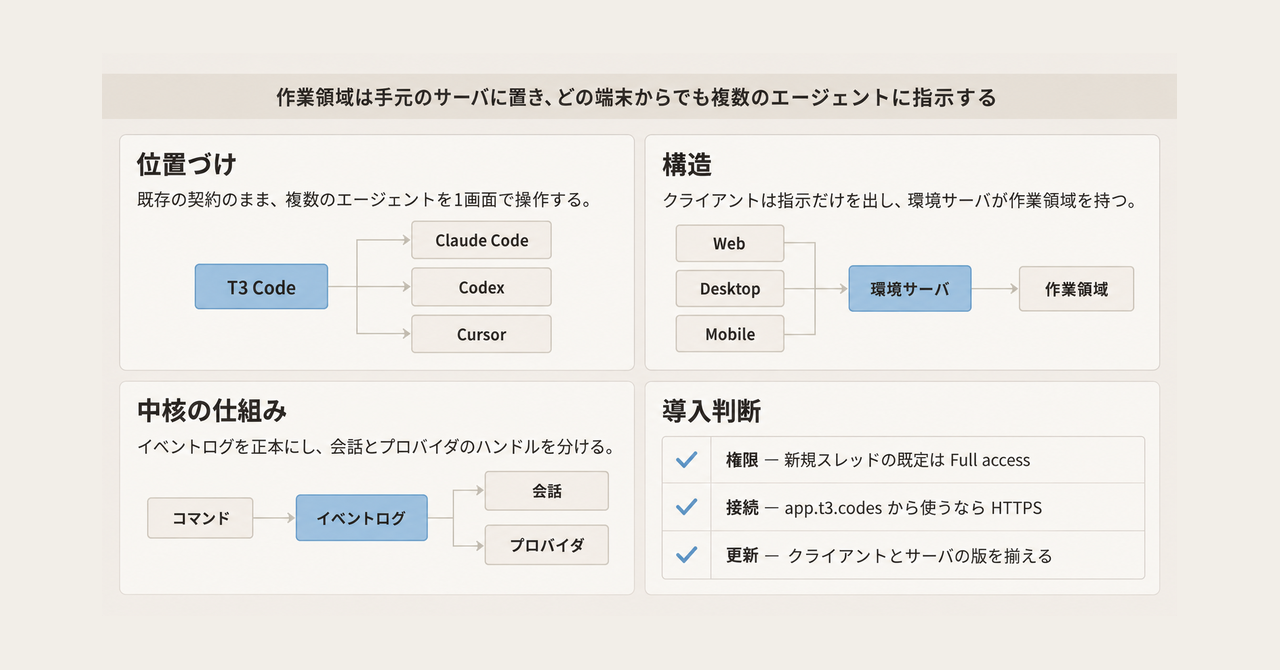
Task: Click the 作業領域 box
Action: click(1076, 289)
